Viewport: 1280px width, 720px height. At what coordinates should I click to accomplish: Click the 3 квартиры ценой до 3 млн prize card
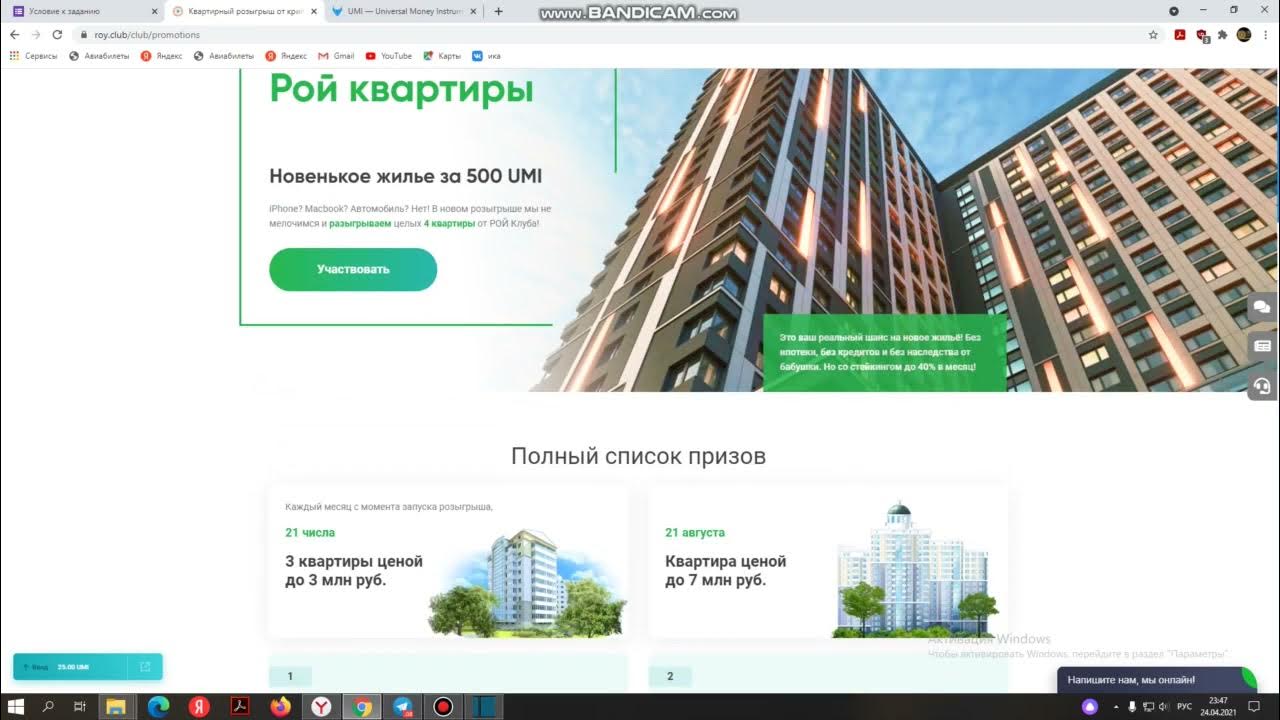[x=448, y=562]
